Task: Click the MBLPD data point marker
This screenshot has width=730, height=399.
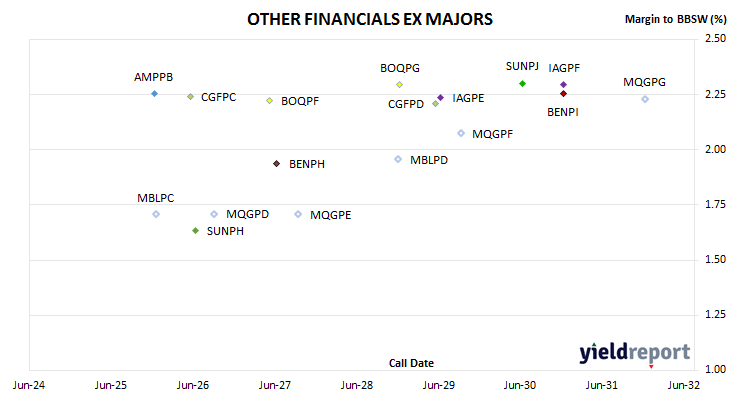Action: tap(398, 159)
